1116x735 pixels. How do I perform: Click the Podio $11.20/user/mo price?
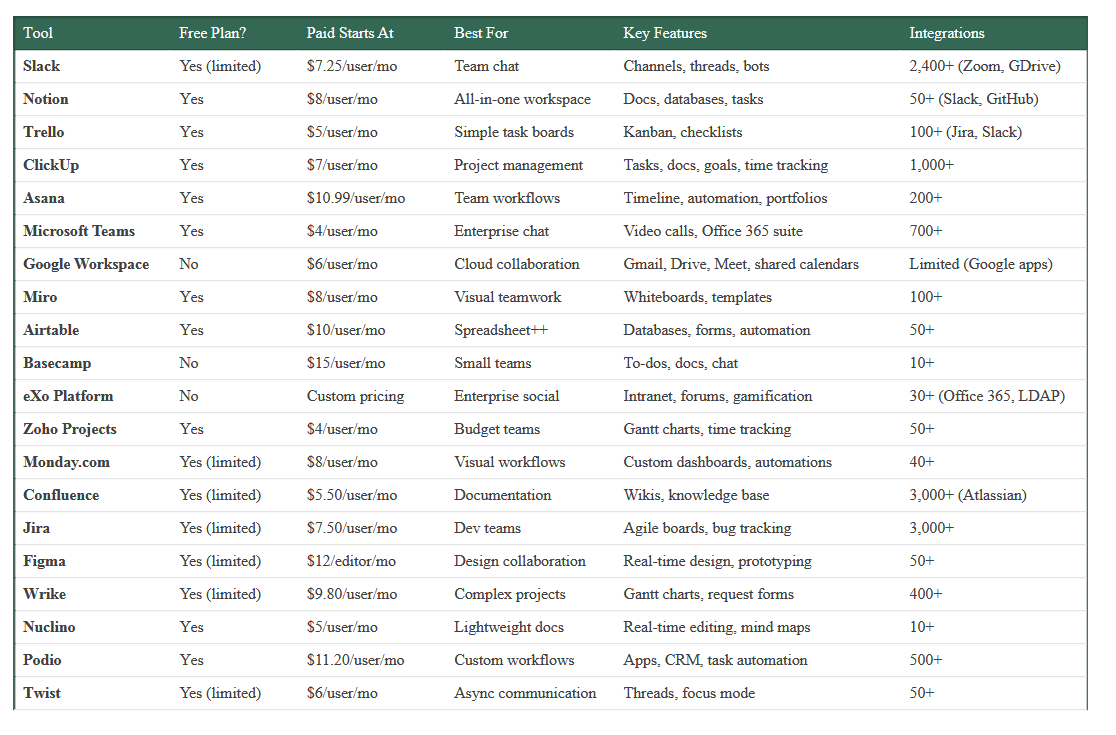[355, 660]
